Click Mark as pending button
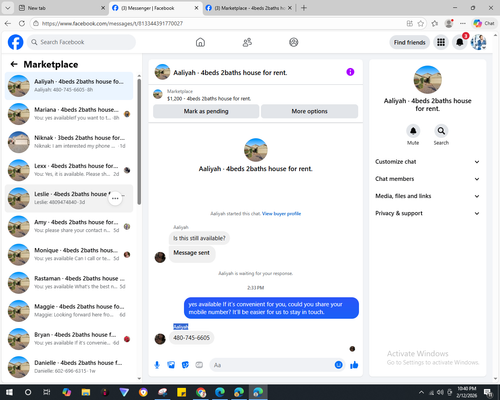The width and height of the screenshot is (500, 400). click(206, 111)
